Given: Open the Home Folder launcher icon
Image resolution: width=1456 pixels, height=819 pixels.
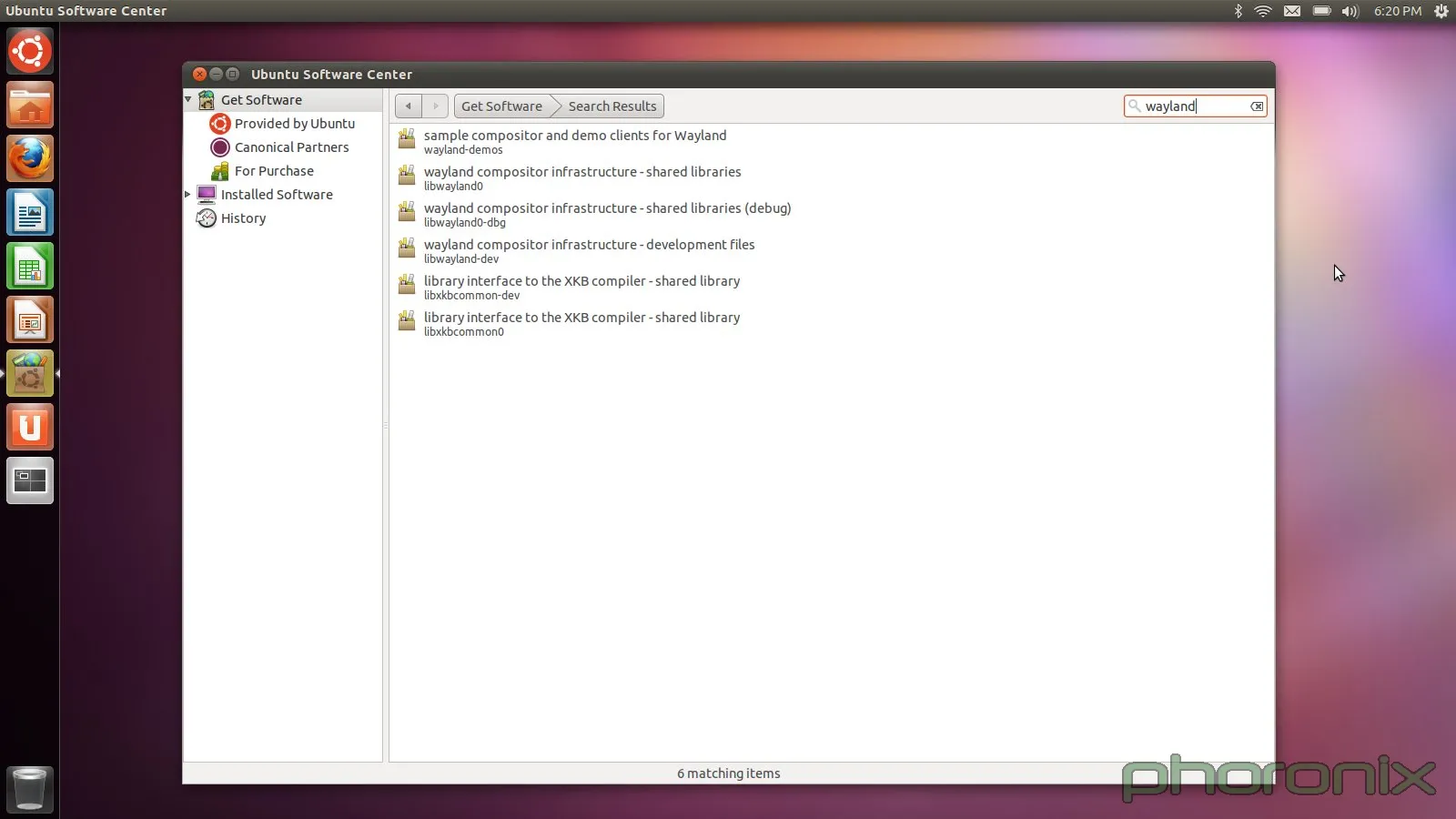Looking at the screenshot, I should coord(30,105).
